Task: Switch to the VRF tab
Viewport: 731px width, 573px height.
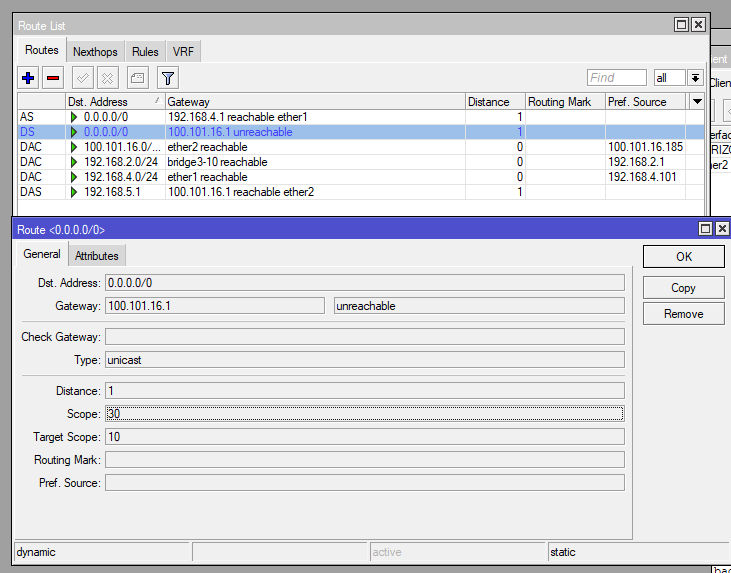Action: pyautogui.click(x=183, y=51)
